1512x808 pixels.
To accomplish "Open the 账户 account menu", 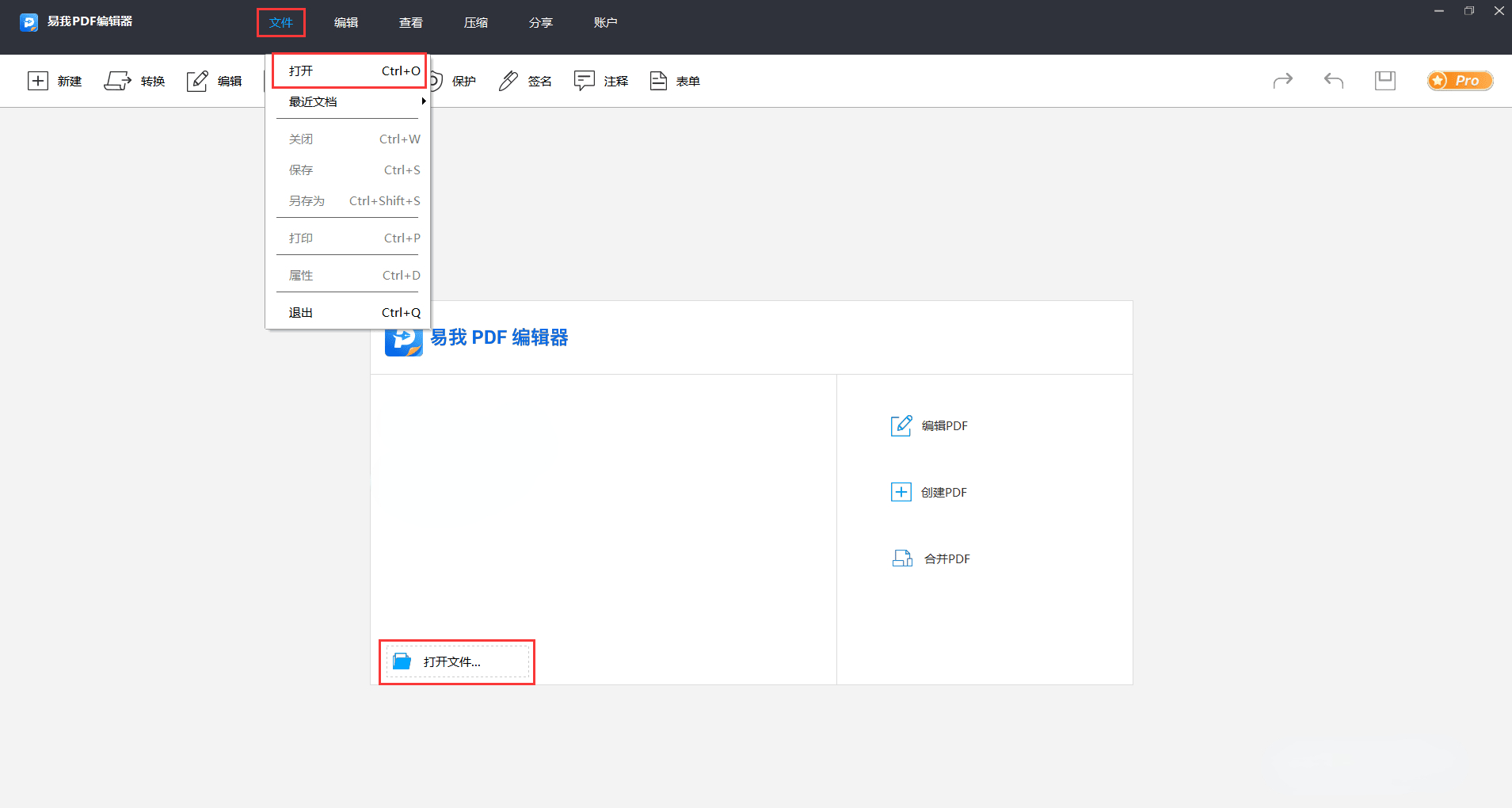I will [606, 23].
